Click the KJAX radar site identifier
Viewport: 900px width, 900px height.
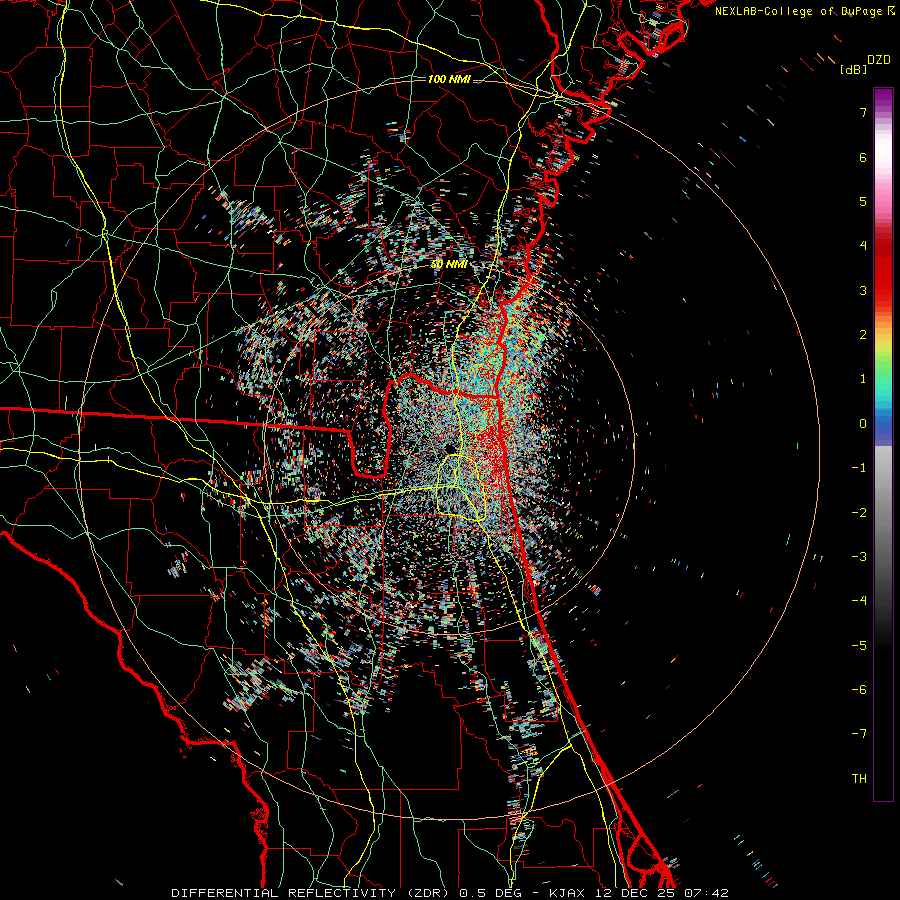pyautogui.click(x=567, y=893)
